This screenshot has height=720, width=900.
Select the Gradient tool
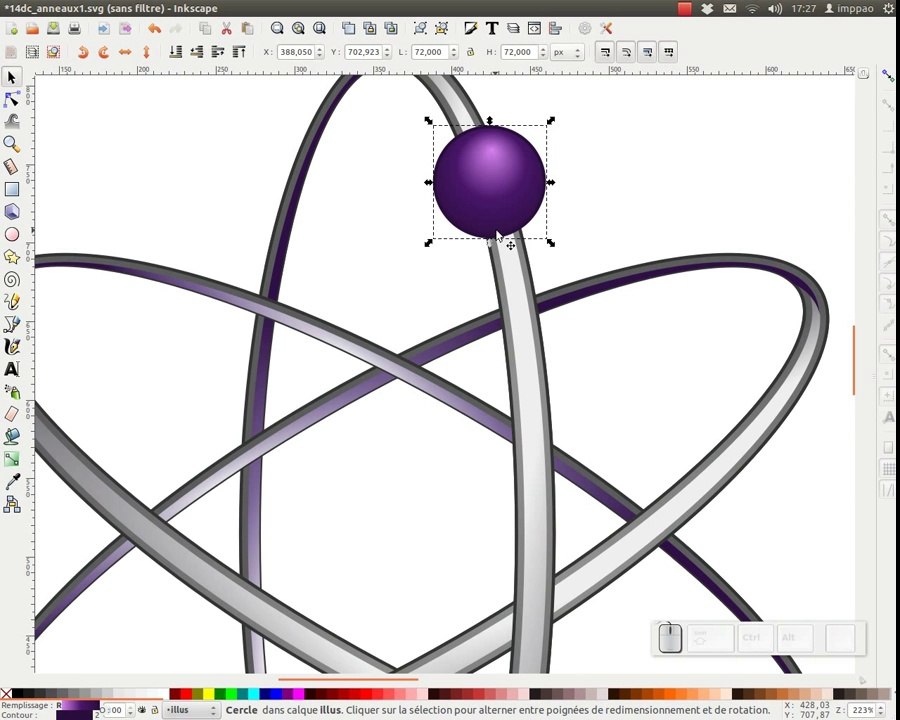[11, 459]
